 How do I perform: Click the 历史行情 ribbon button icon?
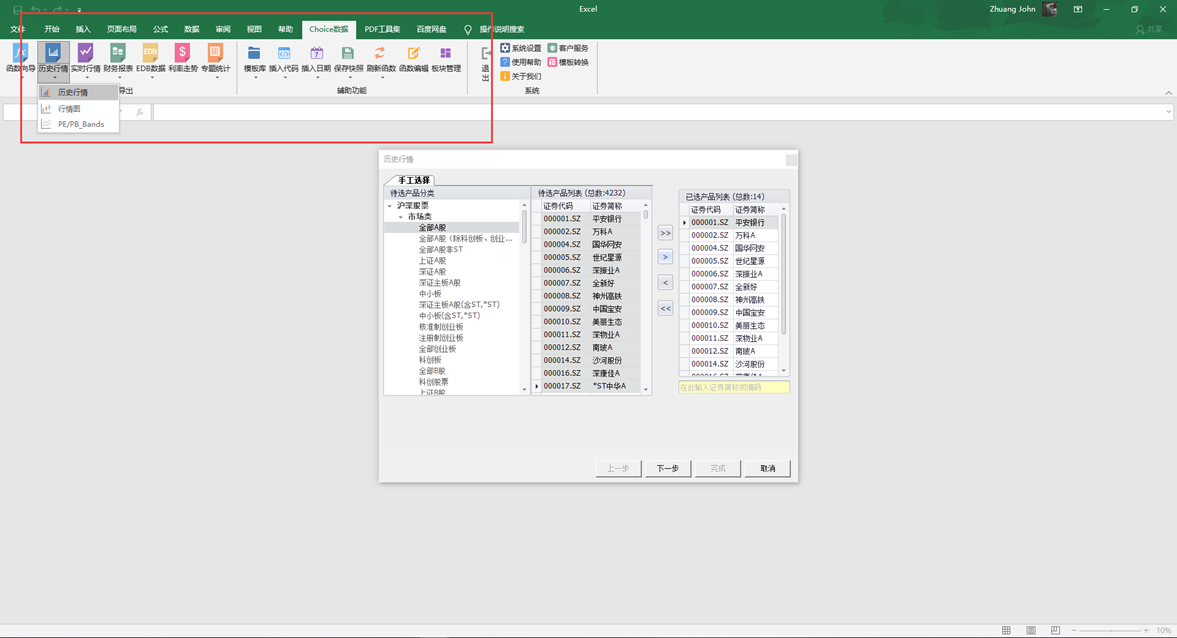pos(53,53)
